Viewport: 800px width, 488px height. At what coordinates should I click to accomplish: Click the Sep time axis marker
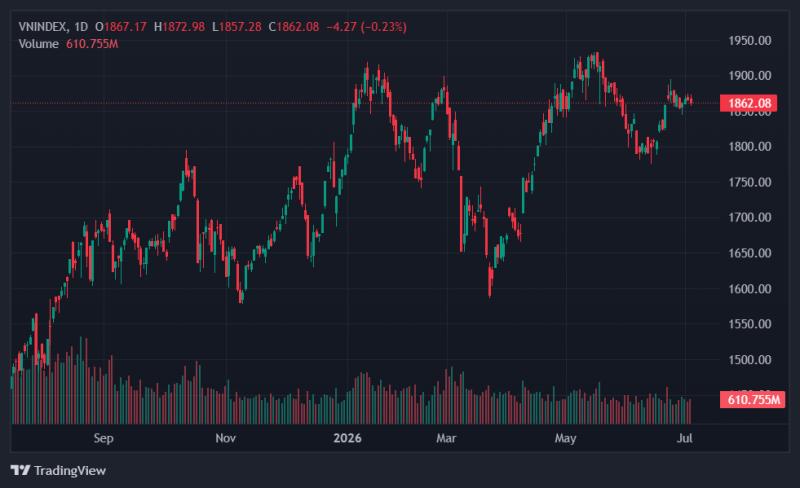coord(104,438)
